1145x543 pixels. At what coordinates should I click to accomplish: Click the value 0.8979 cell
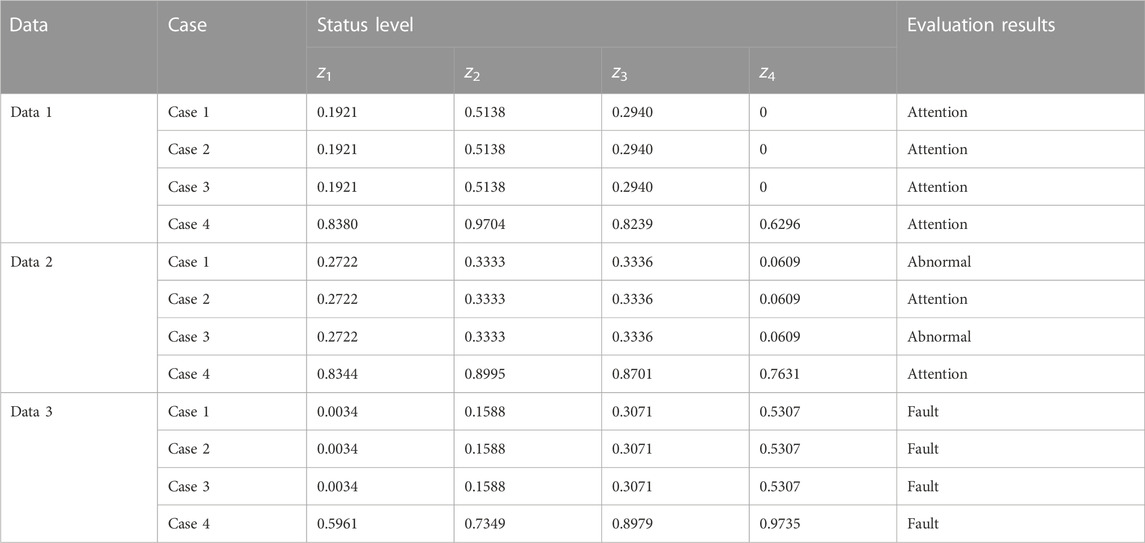[675, 524]
